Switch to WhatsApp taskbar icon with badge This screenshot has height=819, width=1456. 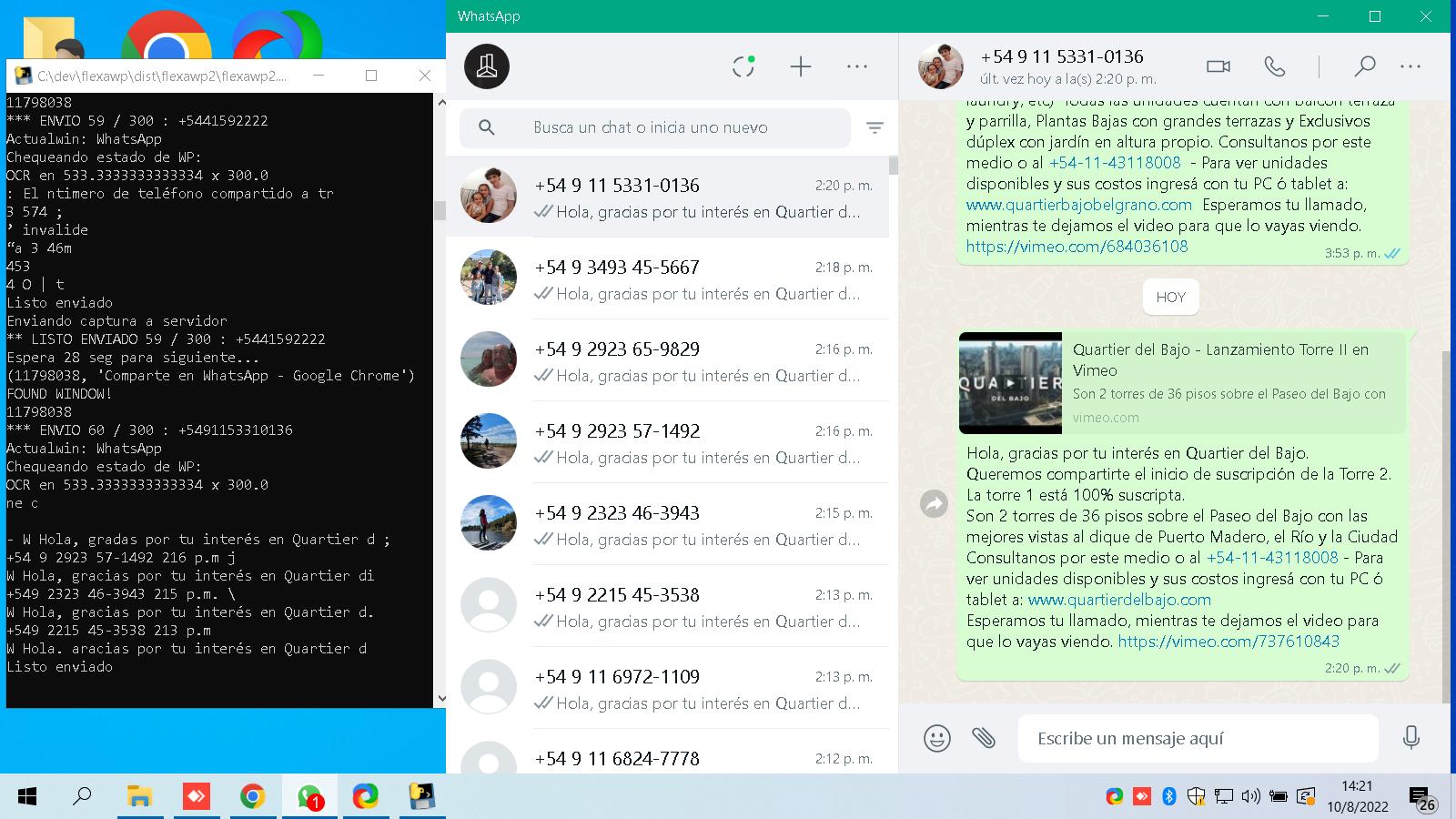pos(309,798)
